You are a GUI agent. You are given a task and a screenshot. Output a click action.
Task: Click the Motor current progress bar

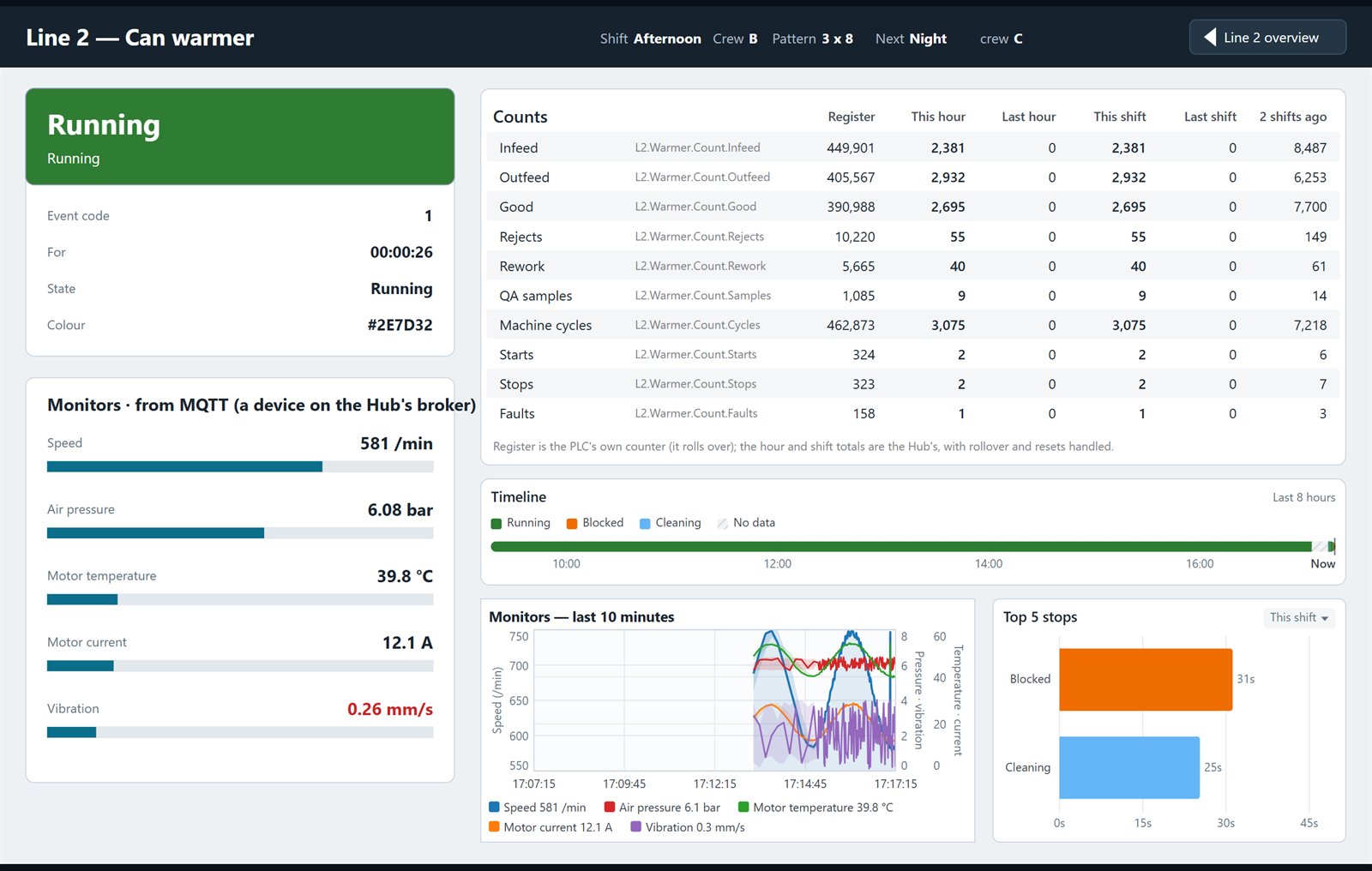(x=240, y=666)
